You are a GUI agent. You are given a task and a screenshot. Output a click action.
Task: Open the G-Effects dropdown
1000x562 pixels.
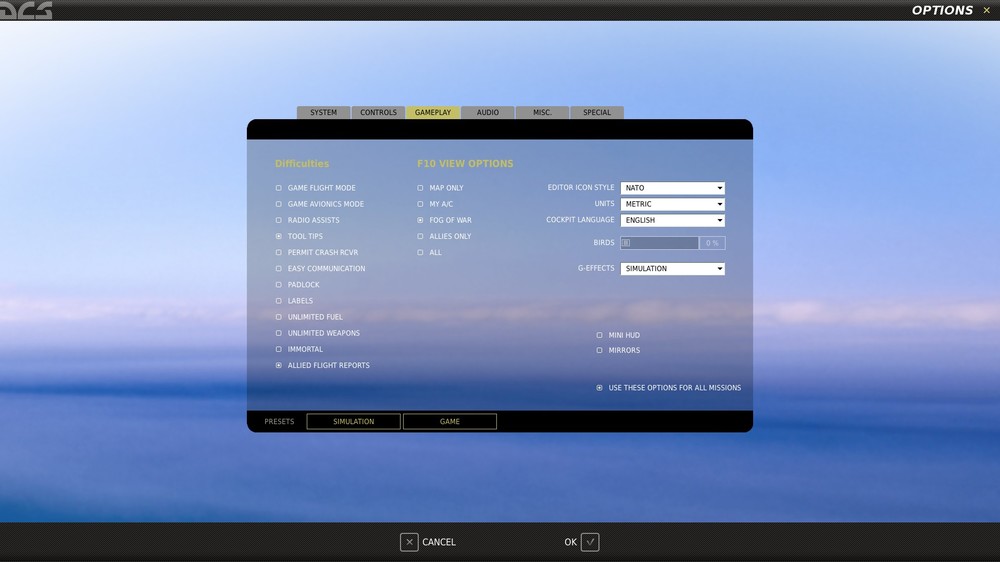coord(673,269)
